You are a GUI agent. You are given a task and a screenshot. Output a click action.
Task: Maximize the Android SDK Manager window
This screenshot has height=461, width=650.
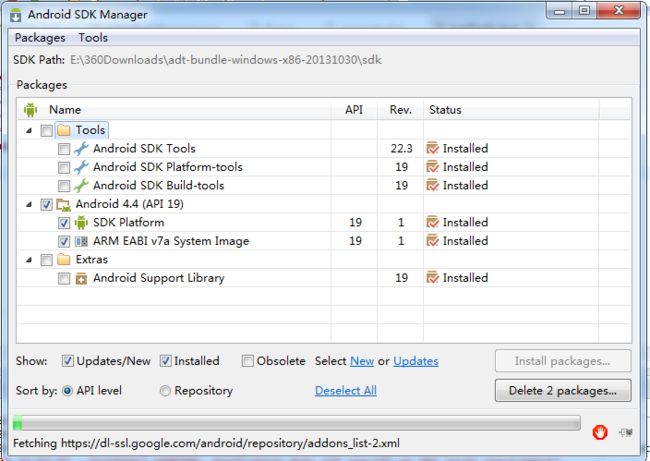[584, 11]
